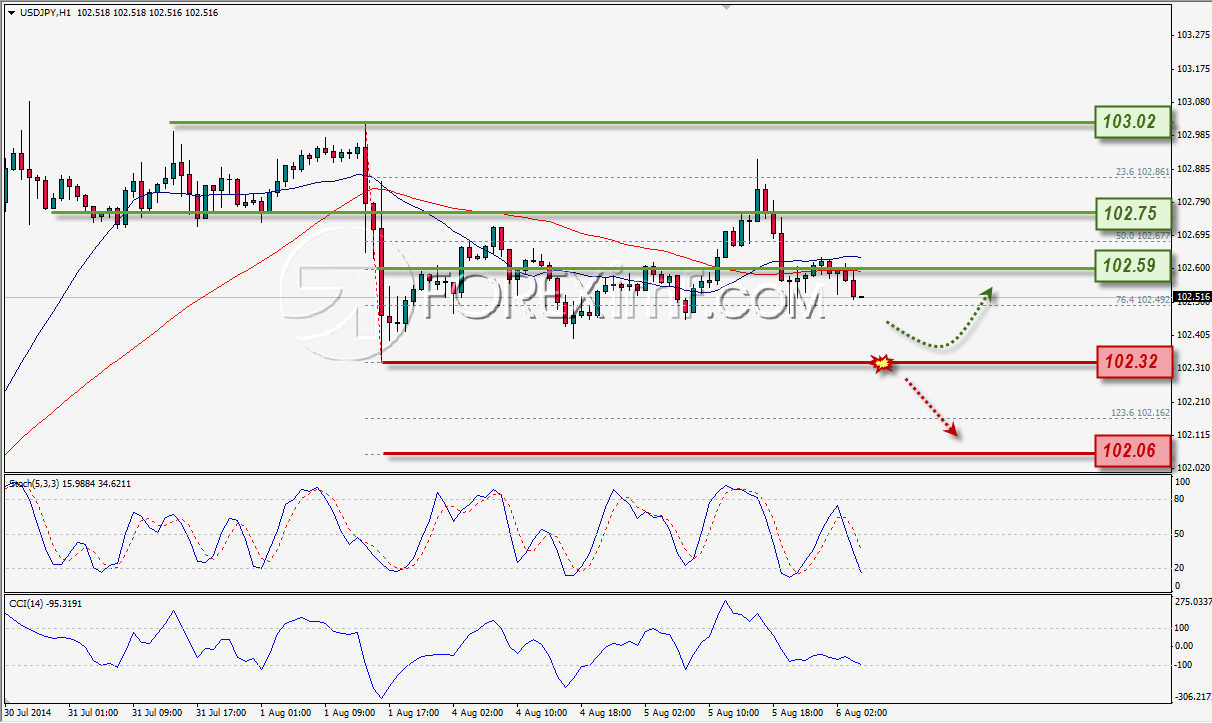Click the current price tag 102.516

(x=1189, y=298)
